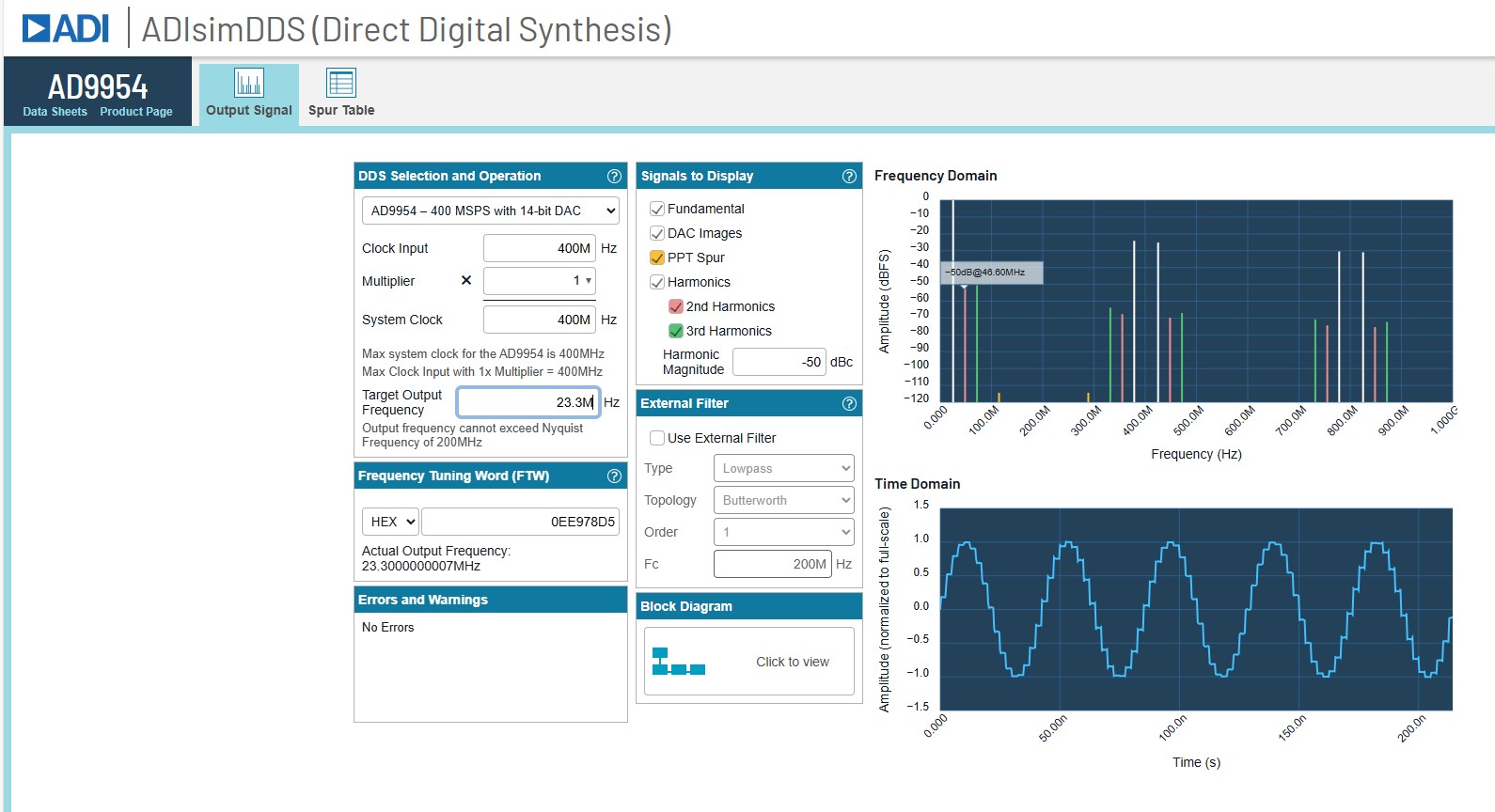This screenshot has height=812, width=1495.
Task: Open the Spur Table icon
Action: [340, 83]
